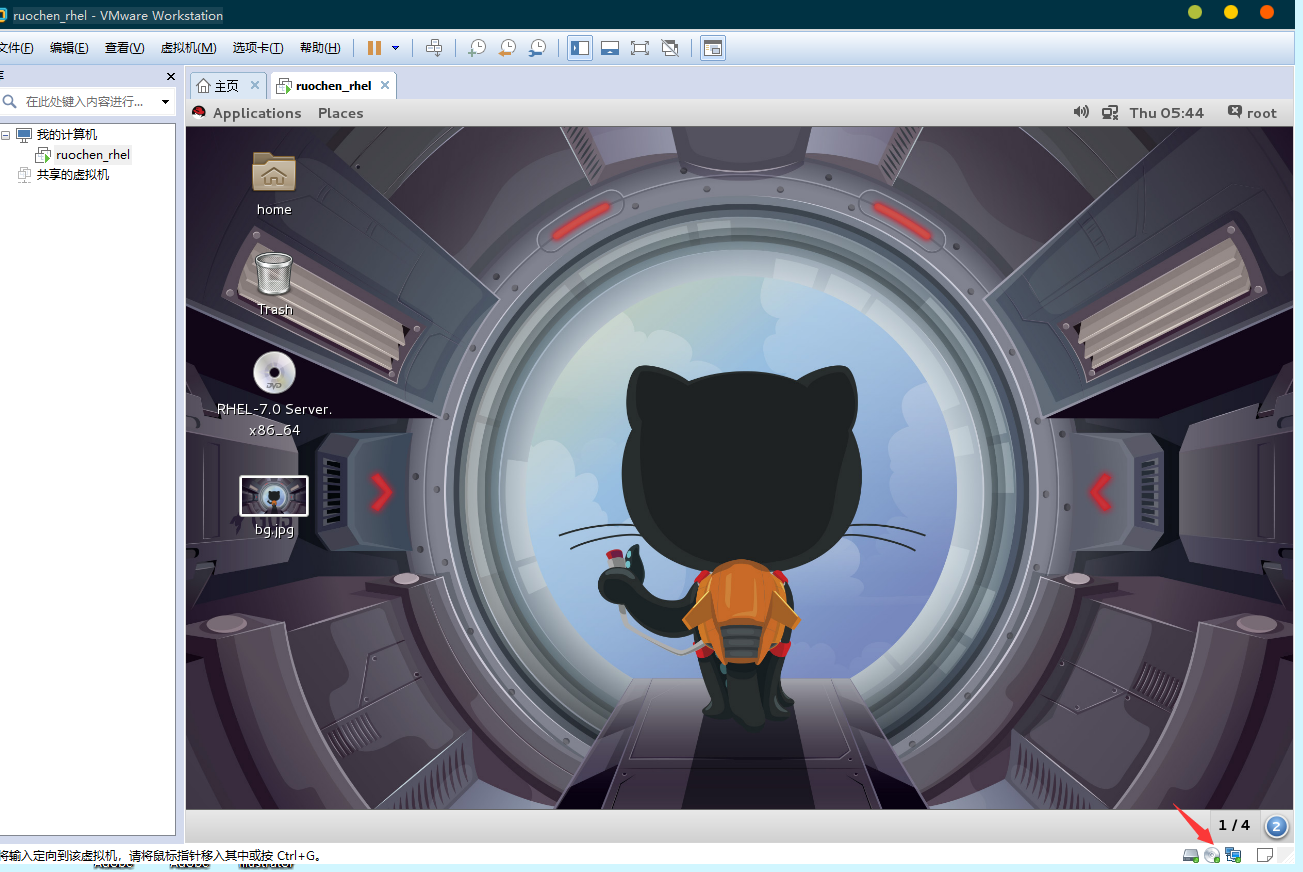Pause the virtual machine with the orange pause button
The width and height of the screenshot is (1303, 872).
374,48
